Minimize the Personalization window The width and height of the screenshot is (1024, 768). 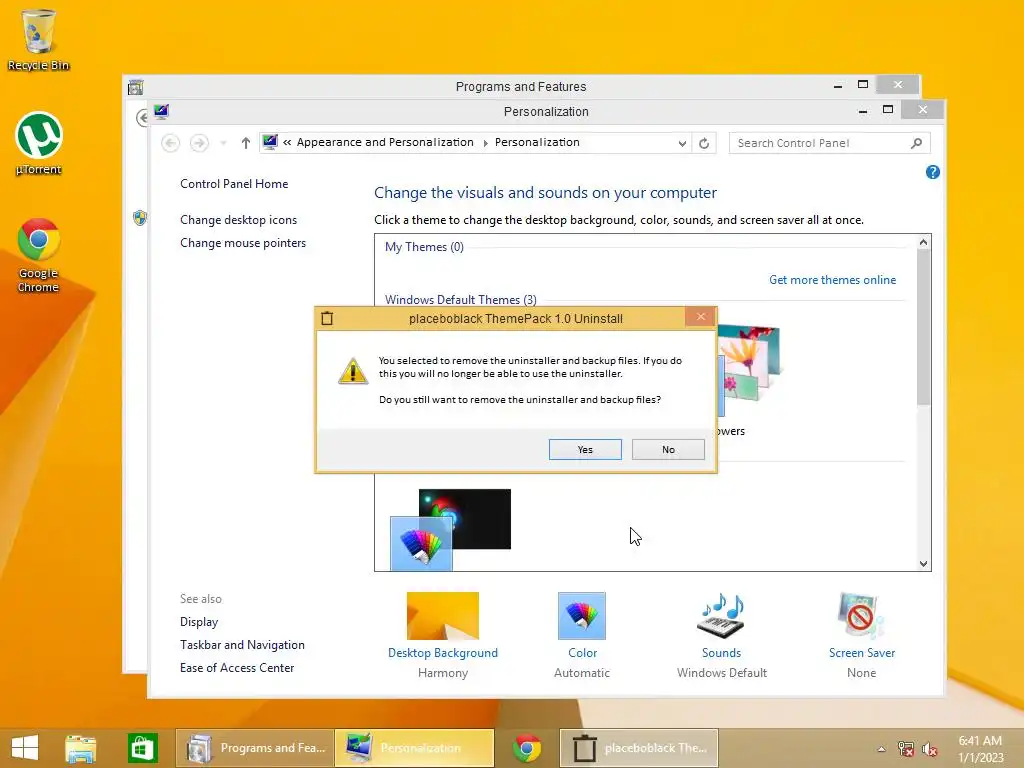coord(863,111)
